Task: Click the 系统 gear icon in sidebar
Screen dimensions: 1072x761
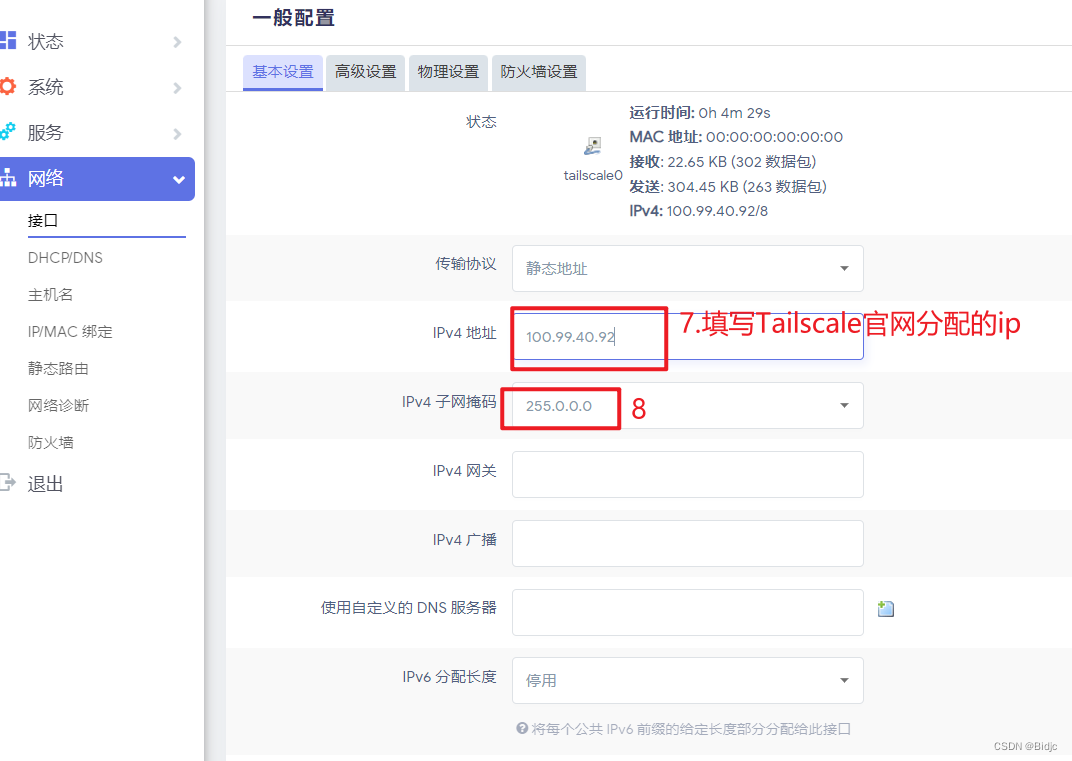Action: (8, 87)
